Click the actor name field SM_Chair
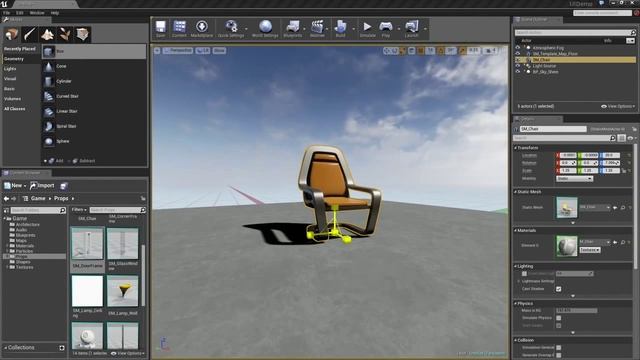Image resolution: width=640 pixels, height=360 pixels. coord(553,129)
